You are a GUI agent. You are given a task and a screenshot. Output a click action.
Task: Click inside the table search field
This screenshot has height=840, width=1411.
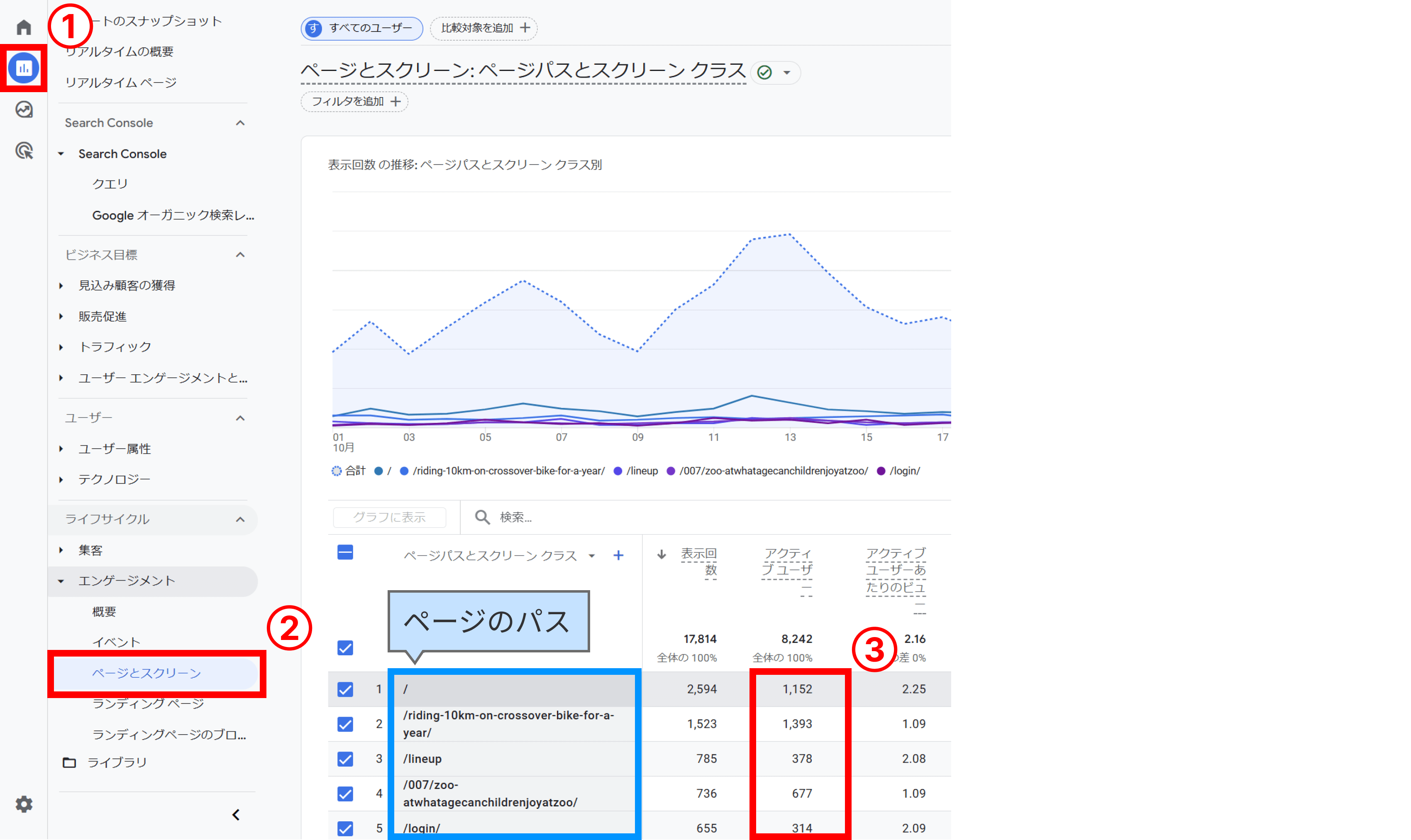[x=566, y=517]
